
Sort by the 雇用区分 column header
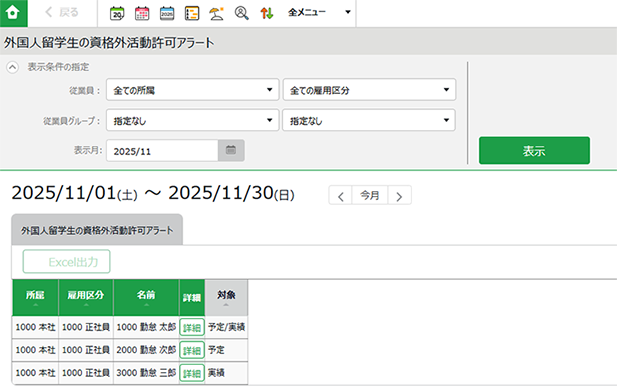tap(86, 297)
